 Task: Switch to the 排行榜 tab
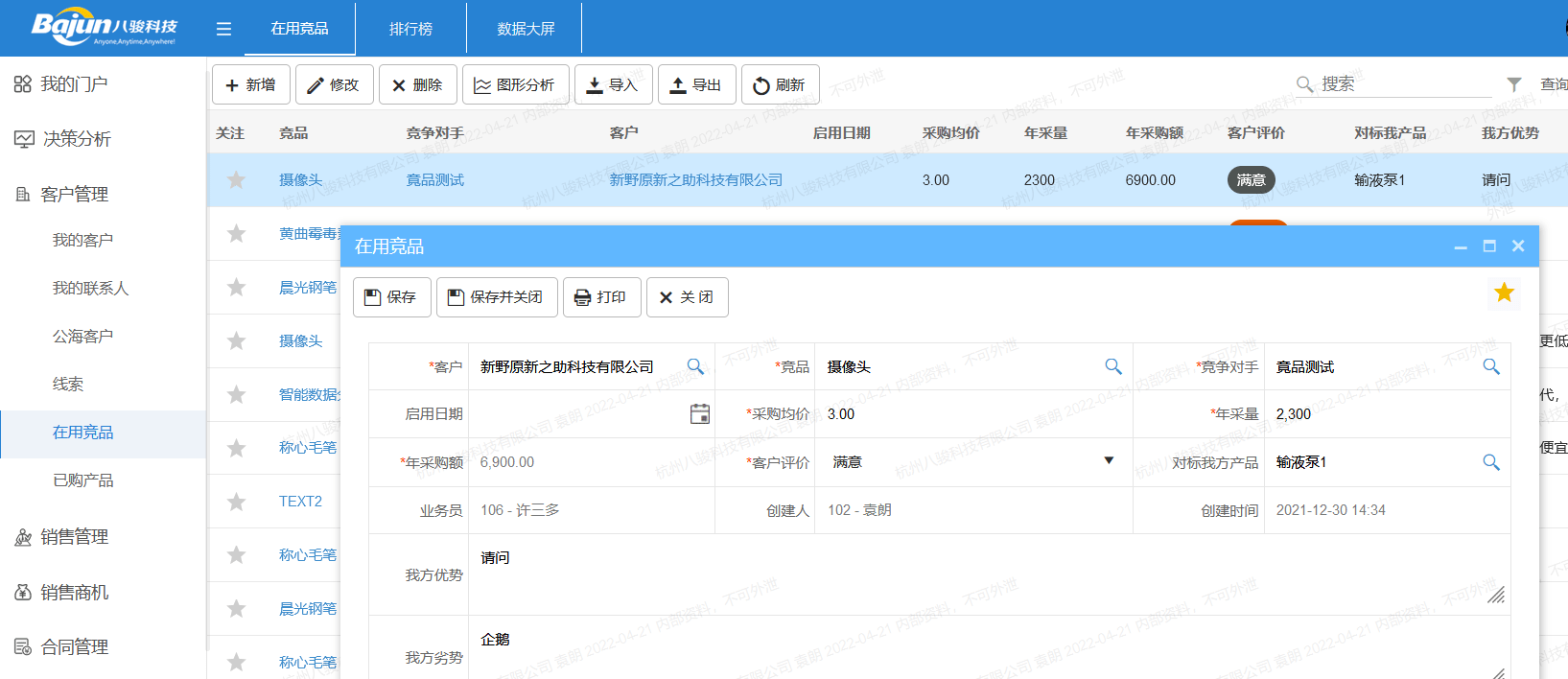(410, 29)
